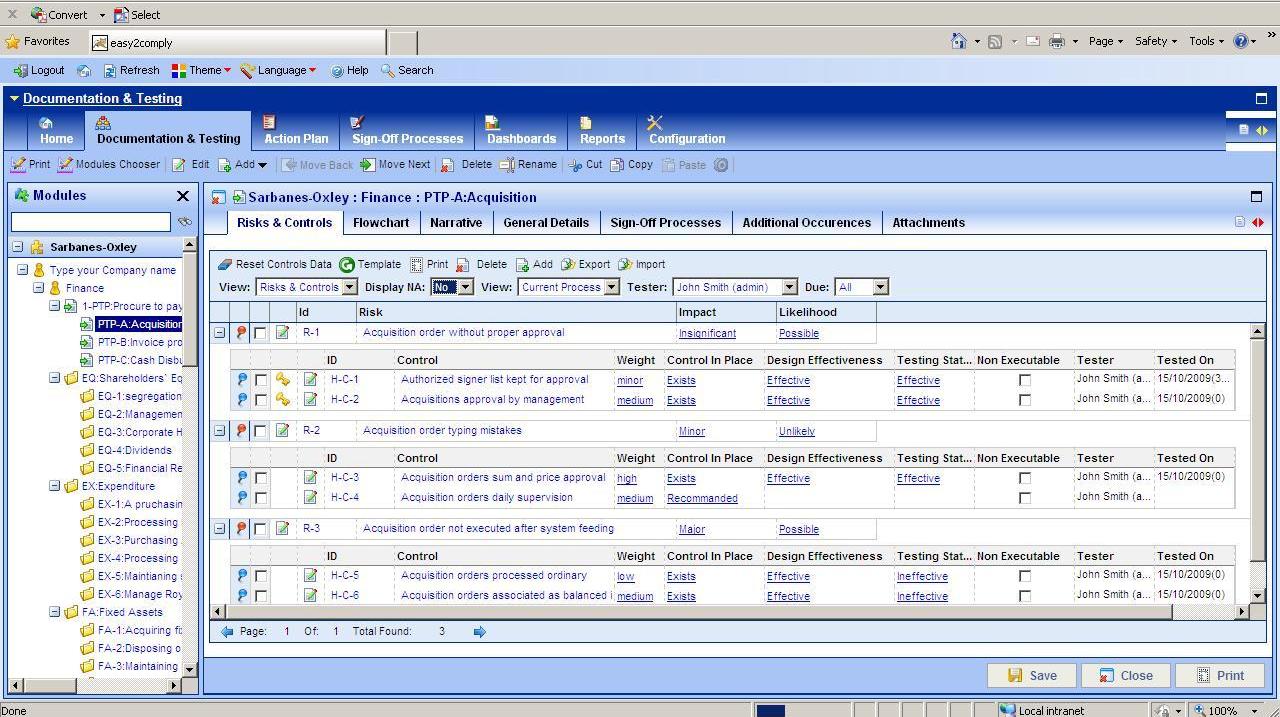Tick the checkbox for control H-C-2
The height and width of the screenshot is (717, 1280).
coord(261,400)
